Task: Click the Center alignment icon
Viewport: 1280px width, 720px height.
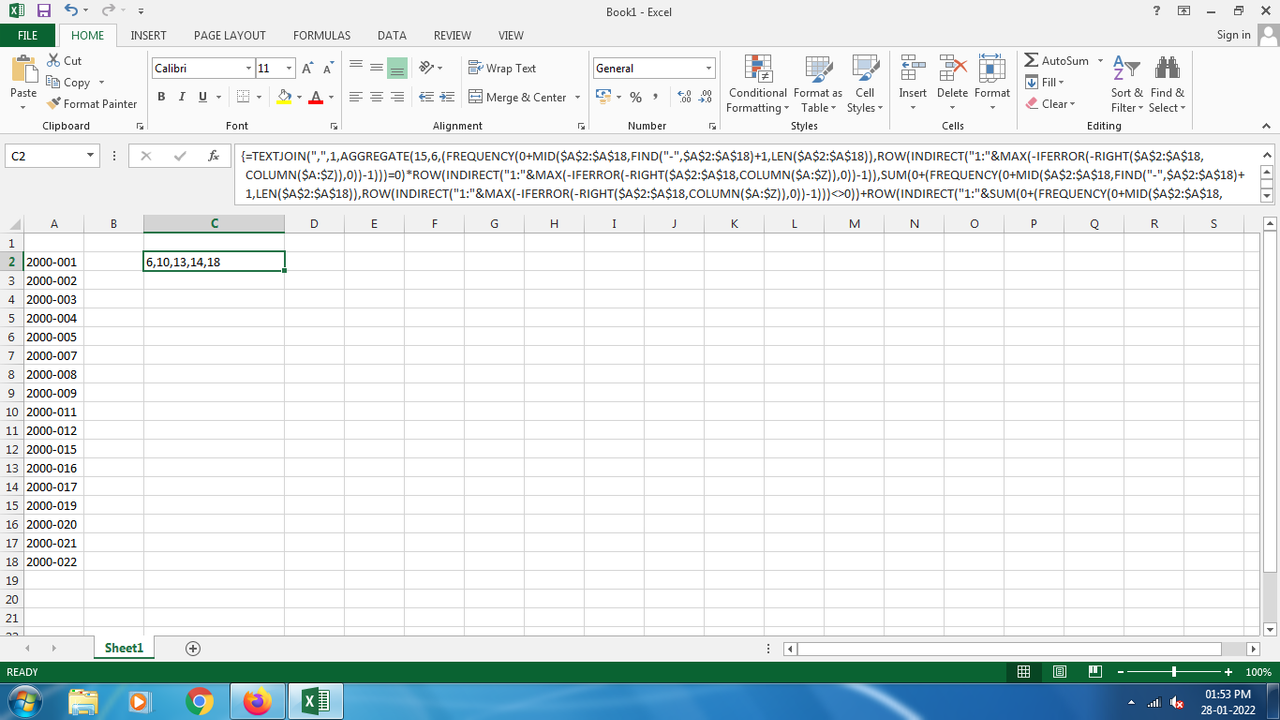Action: pyautogui.click(x=376, y=97)
